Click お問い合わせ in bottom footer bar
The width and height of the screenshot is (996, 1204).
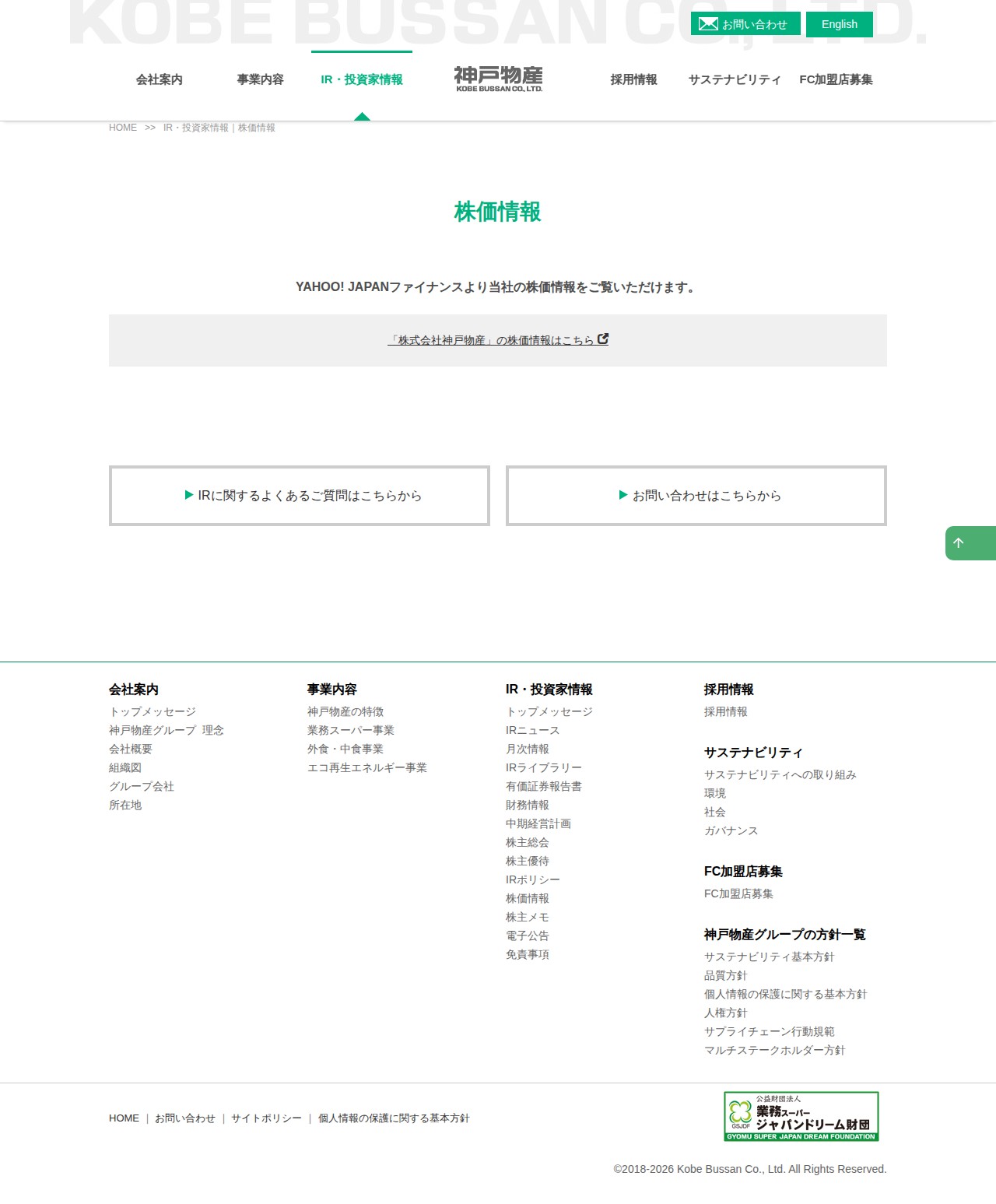click(185, 1118)
